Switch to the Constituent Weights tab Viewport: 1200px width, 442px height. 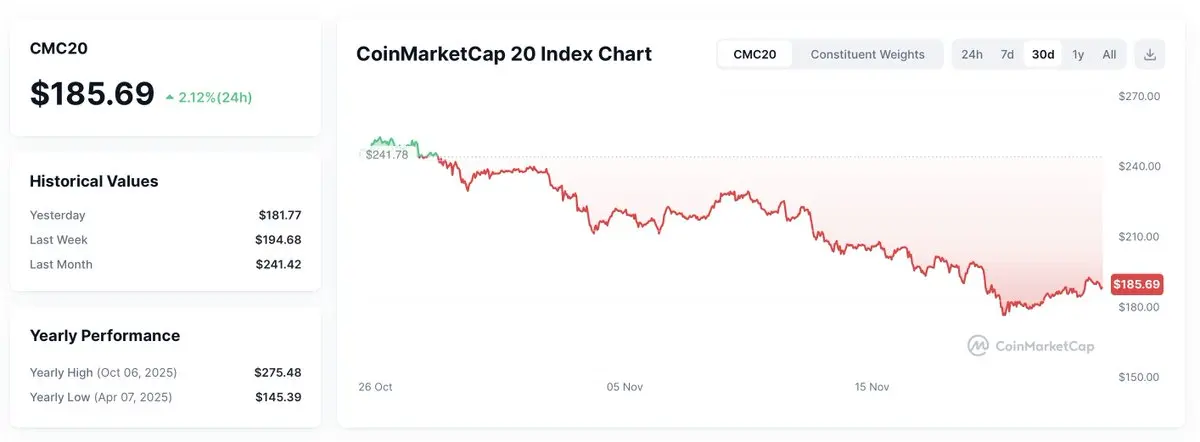867,54
